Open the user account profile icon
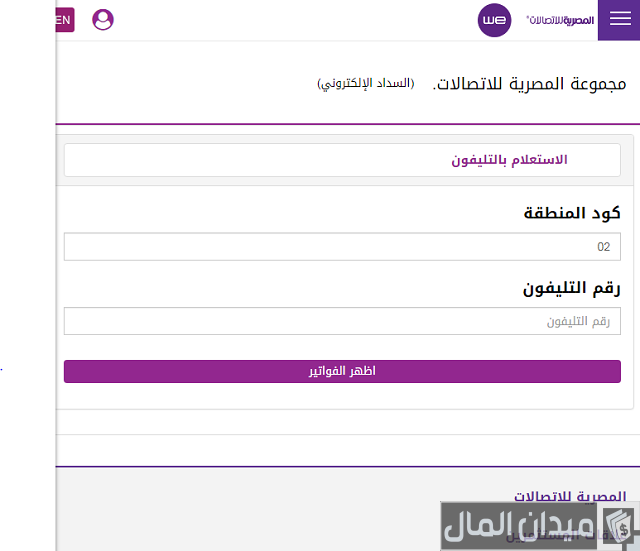This screenshot has width=640, height=551. [103, 20]
